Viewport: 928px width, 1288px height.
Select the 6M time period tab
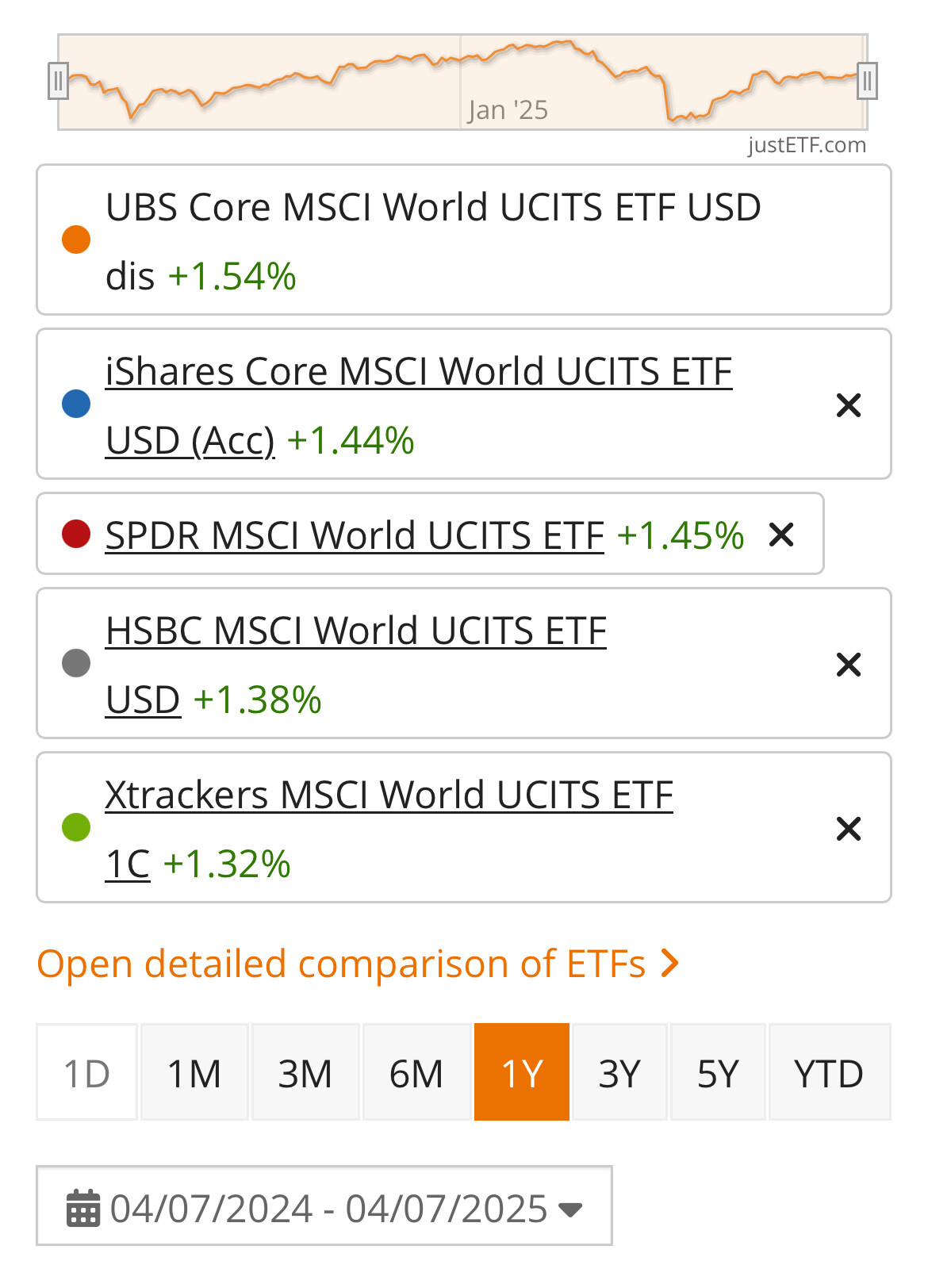(x=416, y=1073)
